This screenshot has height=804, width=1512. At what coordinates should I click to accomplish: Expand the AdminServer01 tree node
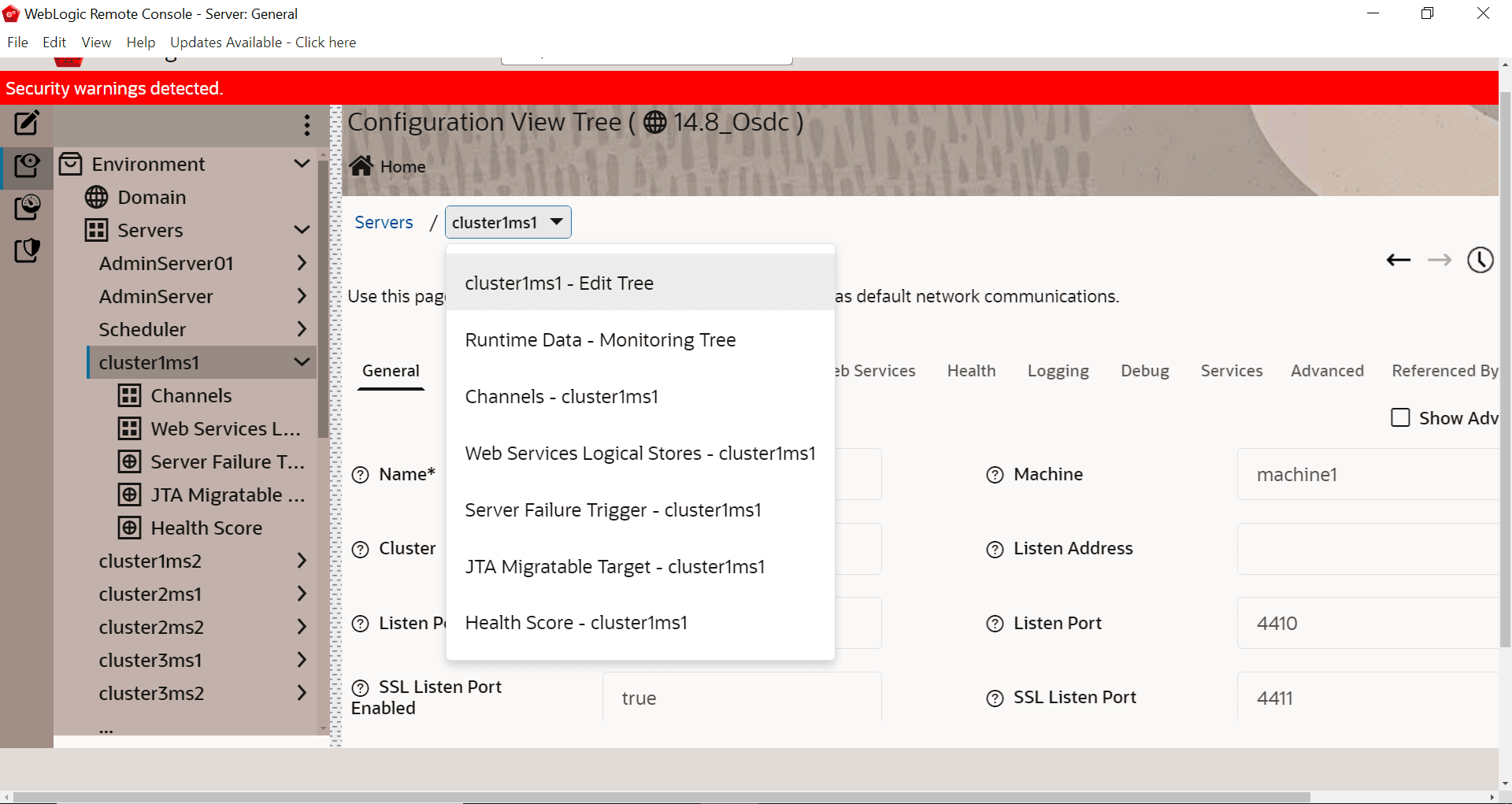tap(302, 263)
